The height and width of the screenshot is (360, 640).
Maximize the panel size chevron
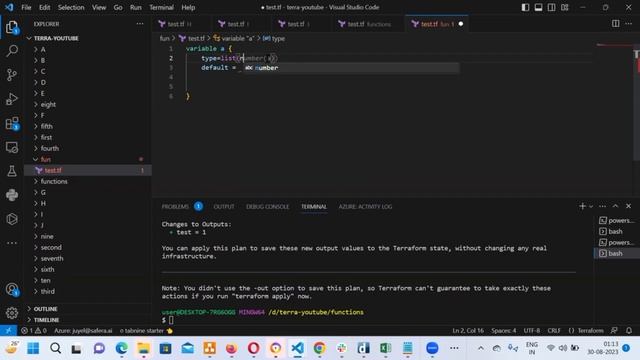coord(616,206)
